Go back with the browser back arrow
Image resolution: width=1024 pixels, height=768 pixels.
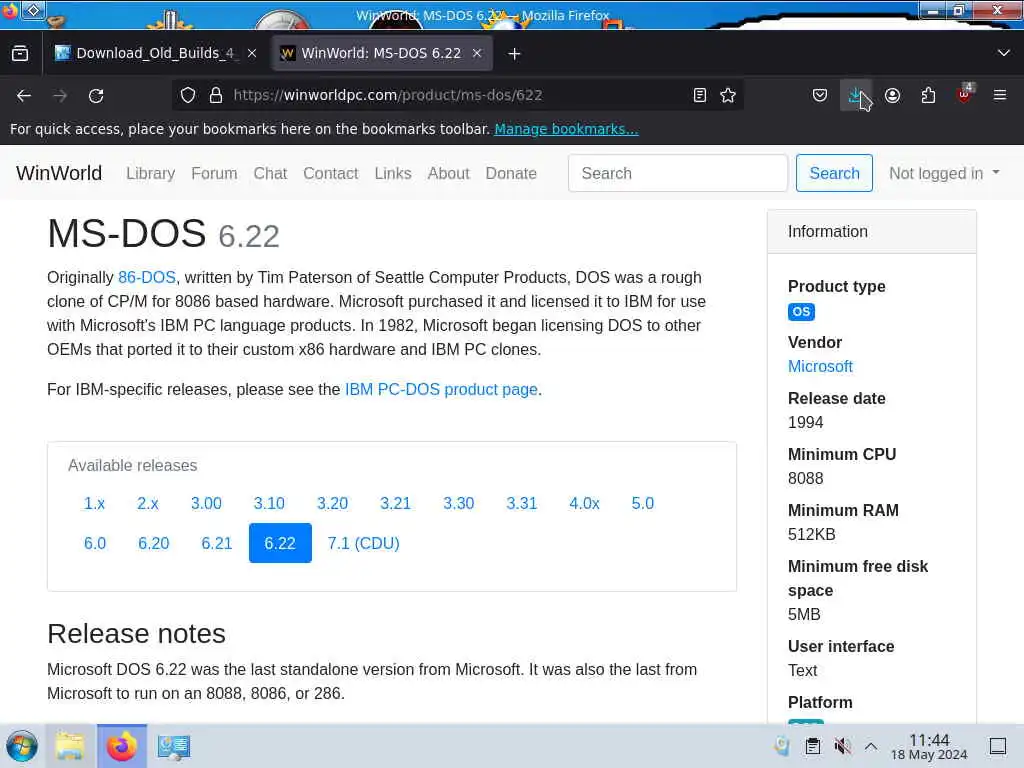tap(24, 96)
